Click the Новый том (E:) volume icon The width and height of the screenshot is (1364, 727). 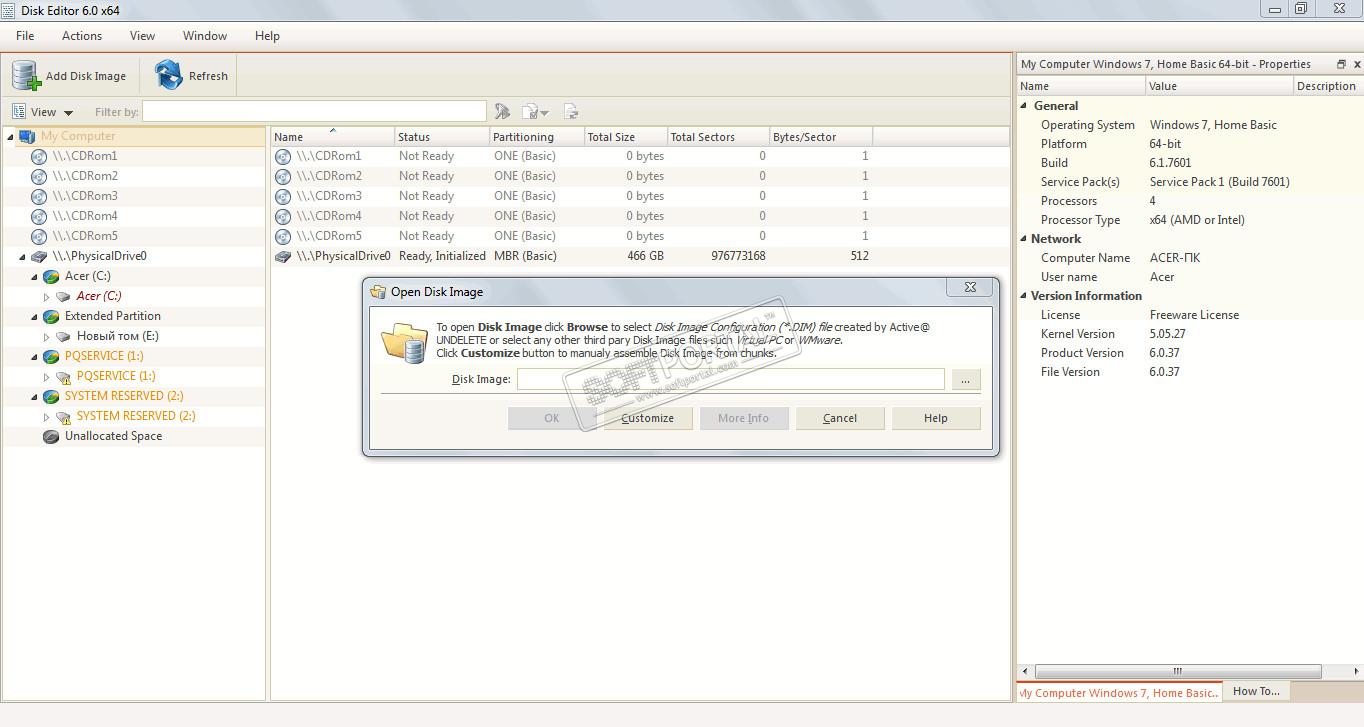[x=63, y=336]
